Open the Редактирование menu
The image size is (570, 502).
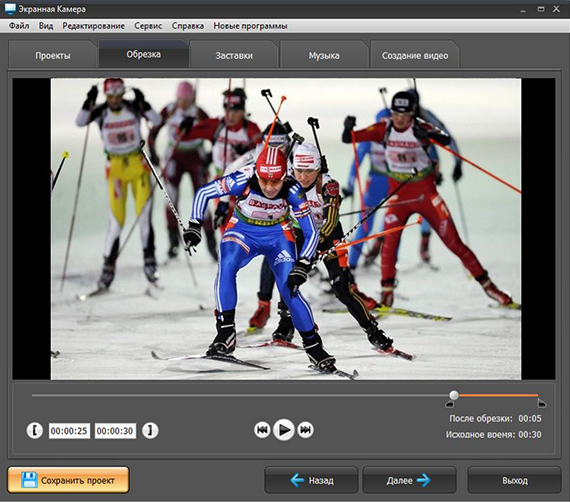click(x=93, y=26)
